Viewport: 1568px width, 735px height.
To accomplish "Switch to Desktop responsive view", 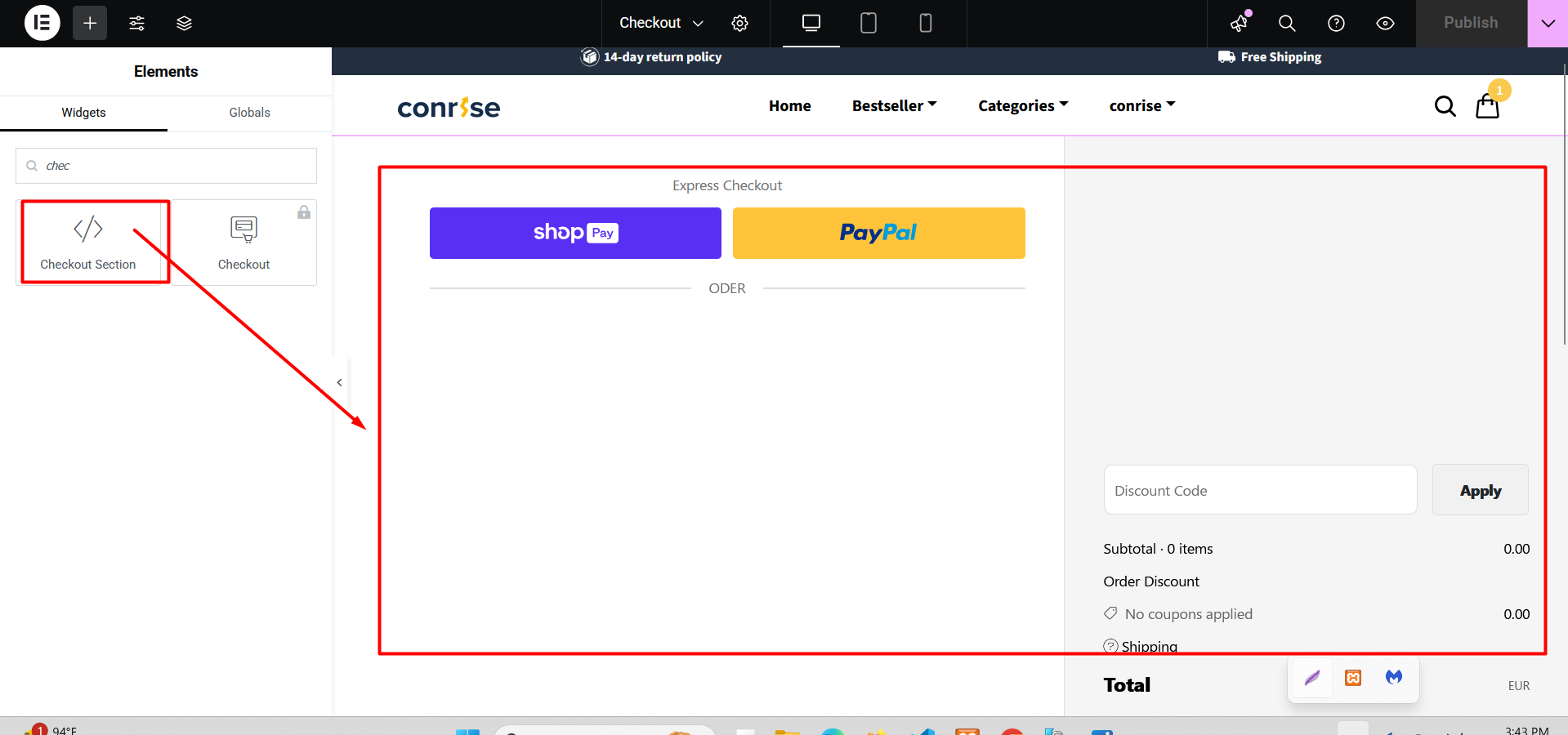I will click(x=811, y=23).
